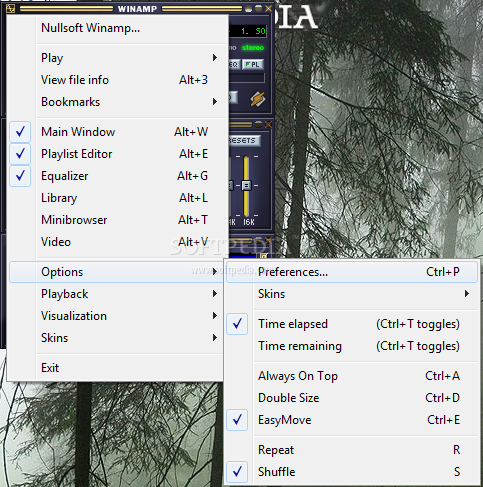483x487 pixels.
Task: Toggle equalizer windowshade mode button
Action: tap(258, 125)
